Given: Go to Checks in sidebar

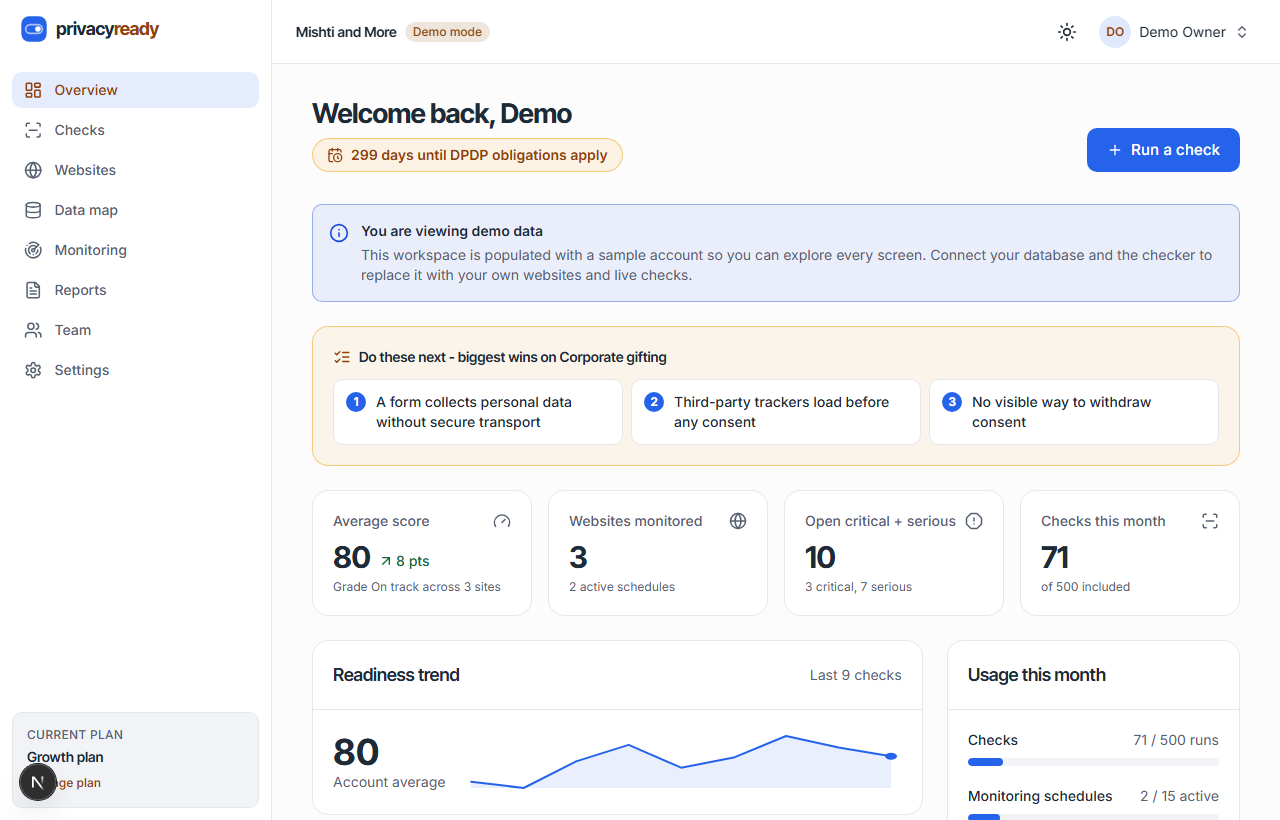Looking at the screenshot, I should (x=135, y=130).
